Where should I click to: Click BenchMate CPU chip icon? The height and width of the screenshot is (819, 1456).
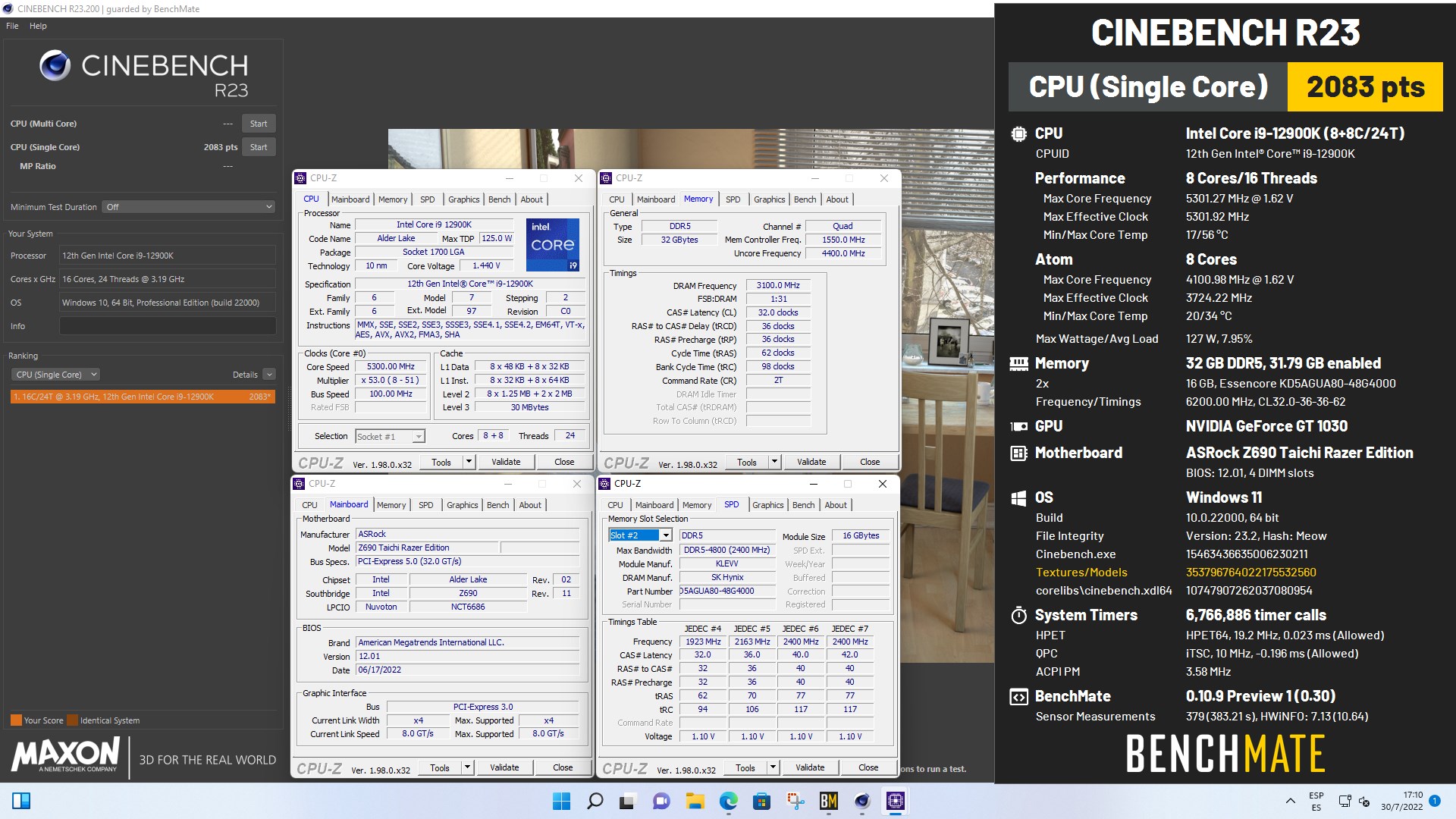(1018, 134)
